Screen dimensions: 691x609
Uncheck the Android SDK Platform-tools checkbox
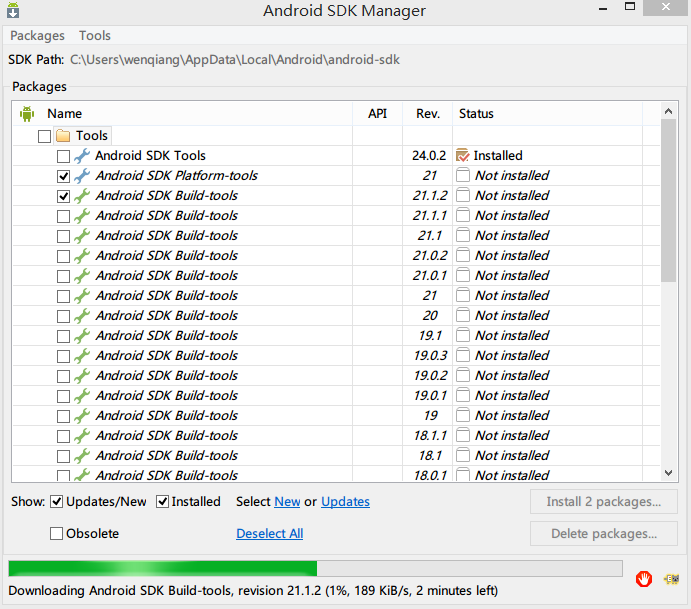[x=63, y=176]
